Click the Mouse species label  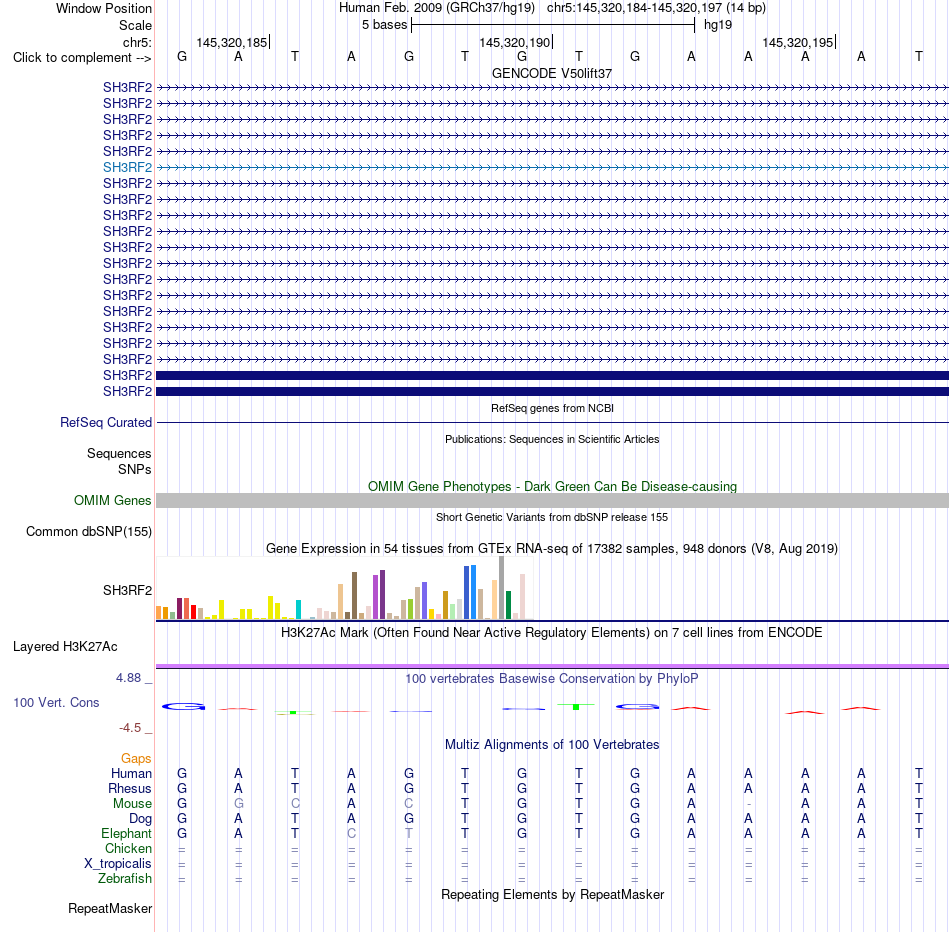(132, 804)
